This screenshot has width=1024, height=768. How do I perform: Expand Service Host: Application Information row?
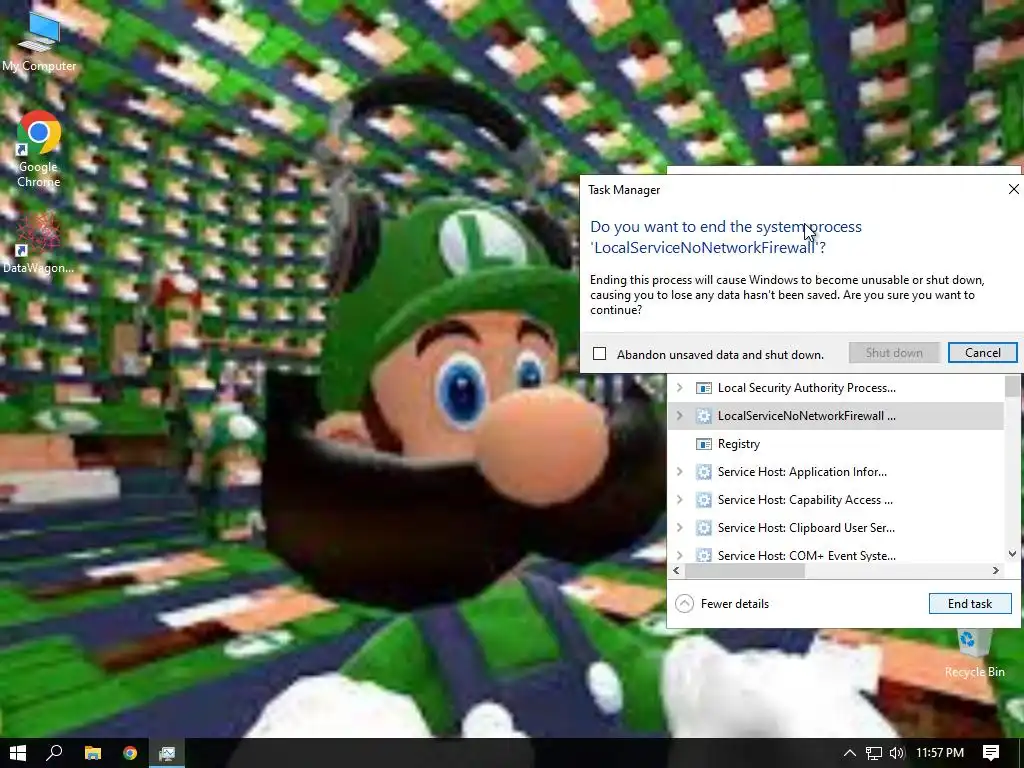(x=679, y=472)
